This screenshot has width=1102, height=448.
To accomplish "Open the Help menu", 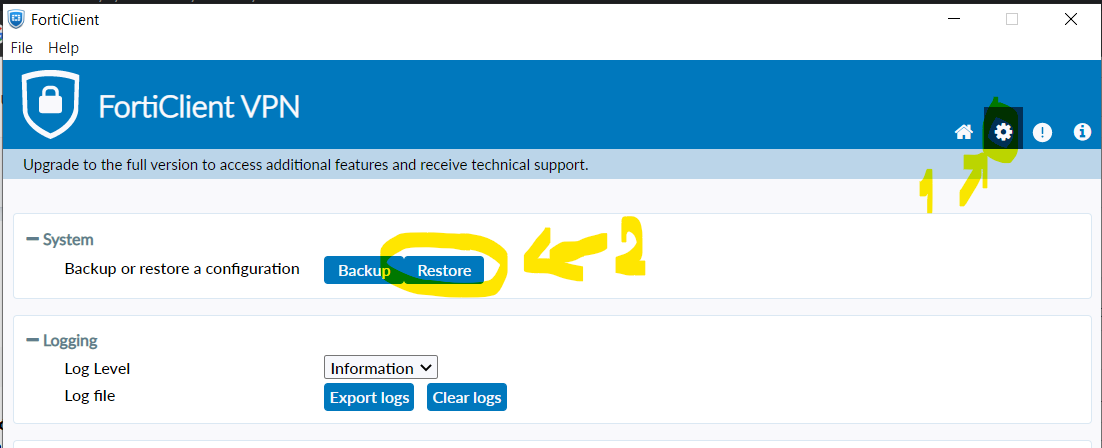I will click(63, 48).
